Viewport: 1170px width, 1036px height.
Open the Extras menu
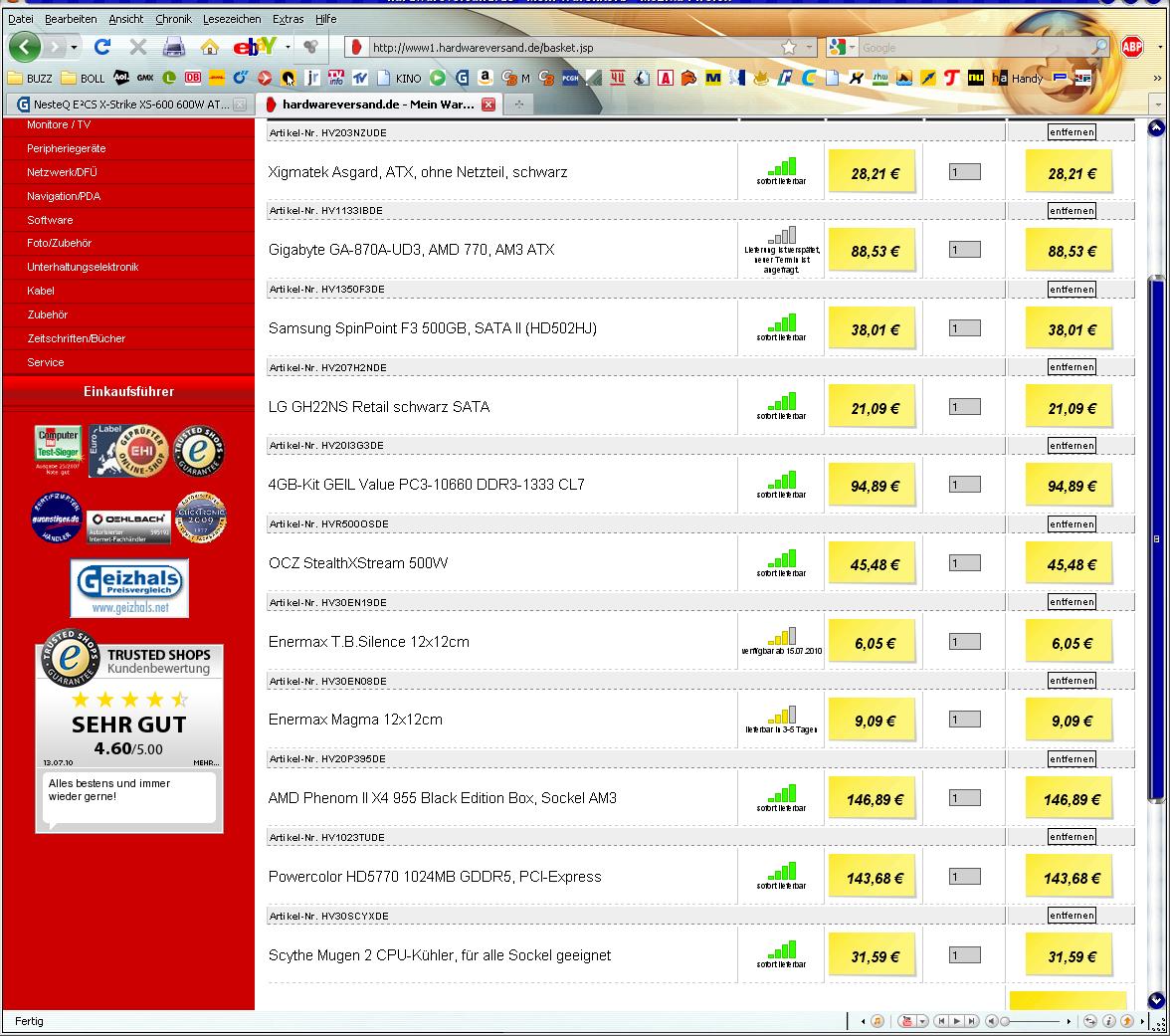click(x=288, y=19)
